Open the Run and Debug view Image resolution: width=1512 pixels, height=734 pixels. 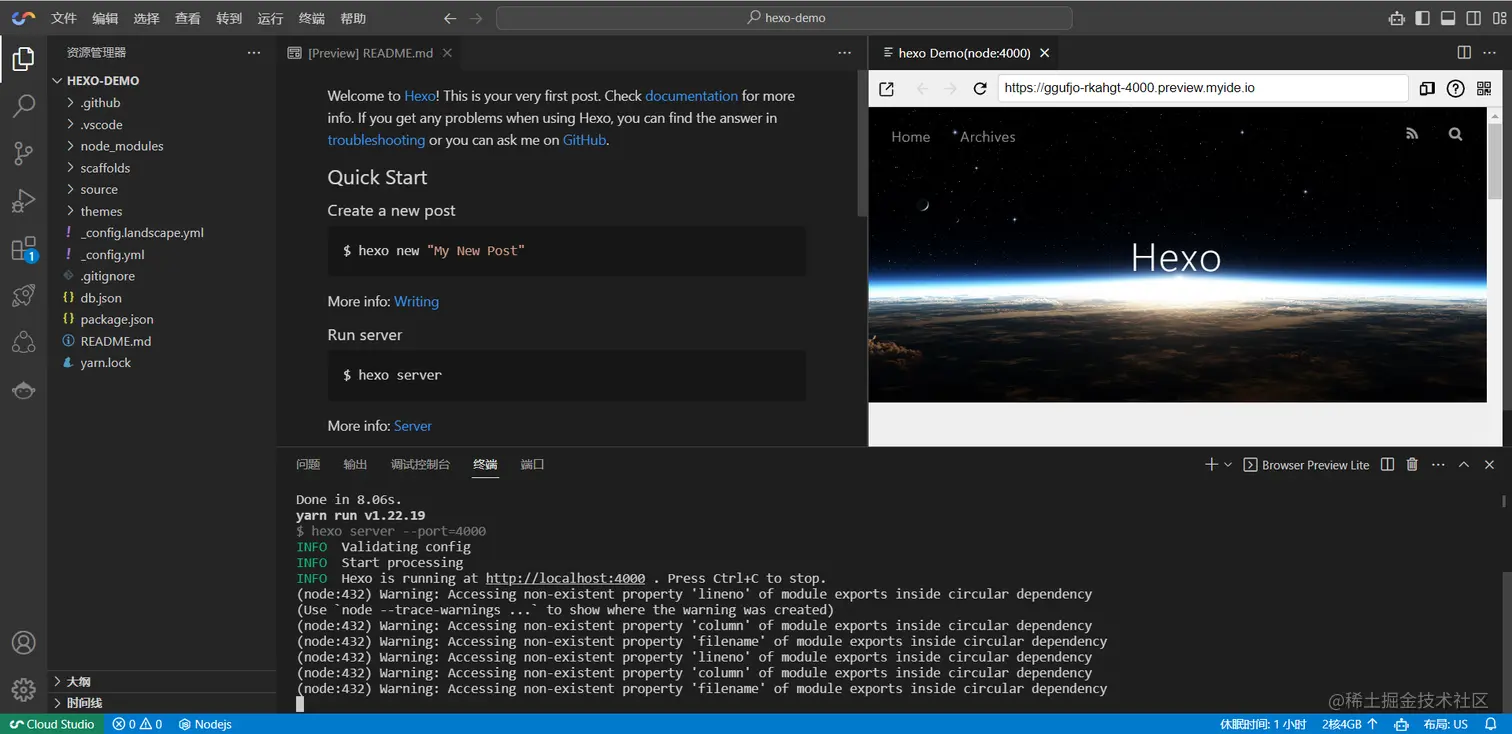coord(23,201)
